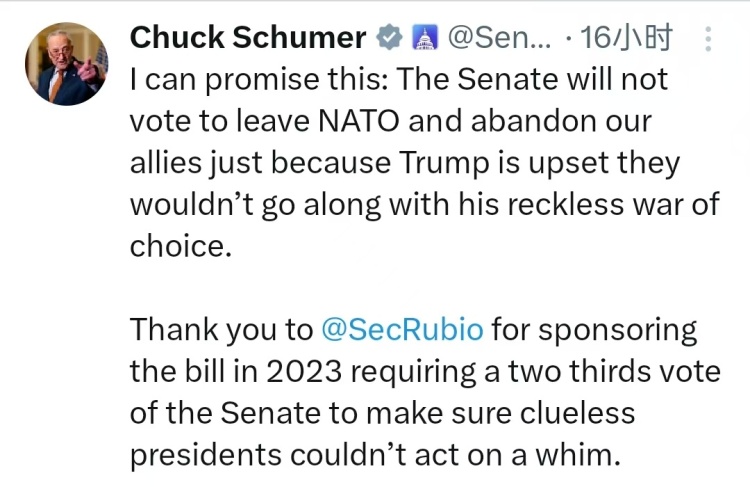
Task: Click the Capitol building affiliation badge
Action: point(422,39)
